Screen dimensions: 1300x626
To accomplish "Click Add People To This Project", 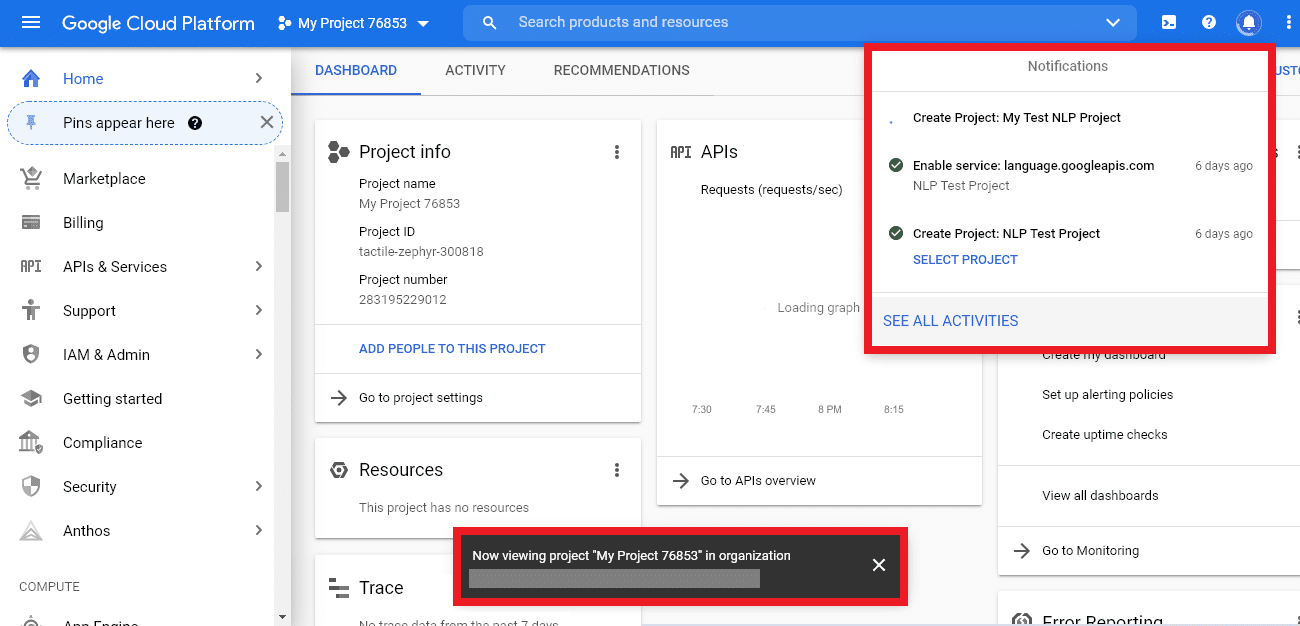I will click(452, 349).
